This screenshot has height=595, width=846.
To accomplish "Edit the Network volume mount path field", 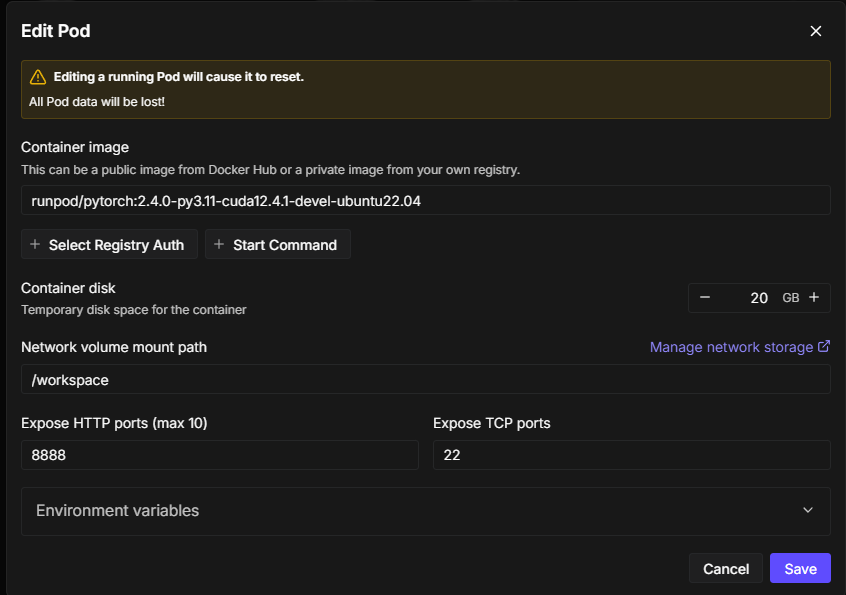I will tap(425, 380).
